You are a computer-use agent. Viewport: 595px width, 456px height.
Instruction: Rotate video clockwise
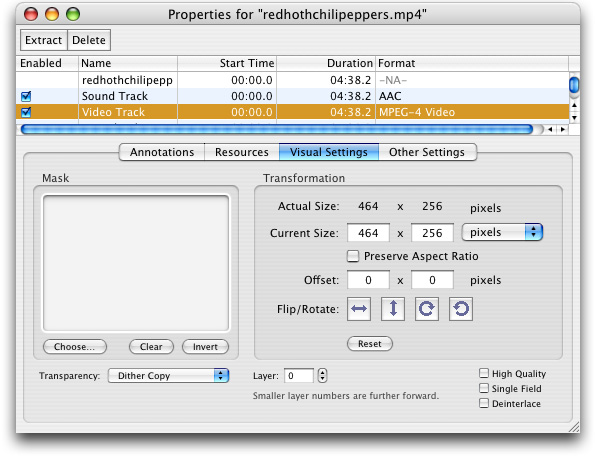427,309
